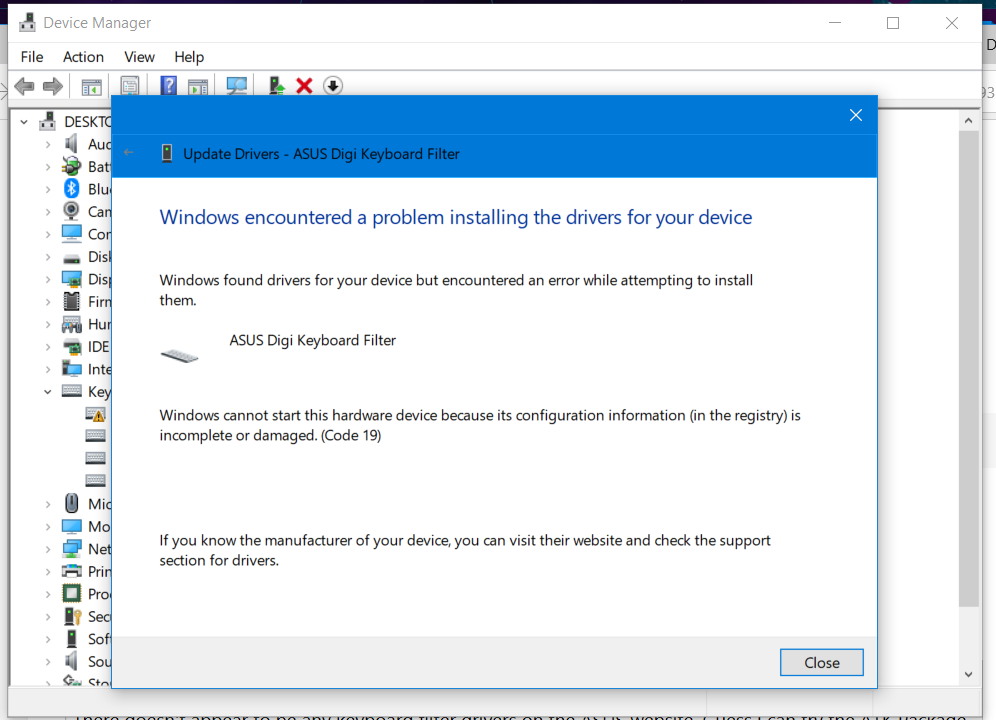Close the Update Drivers dialog with X

(856, 115)
